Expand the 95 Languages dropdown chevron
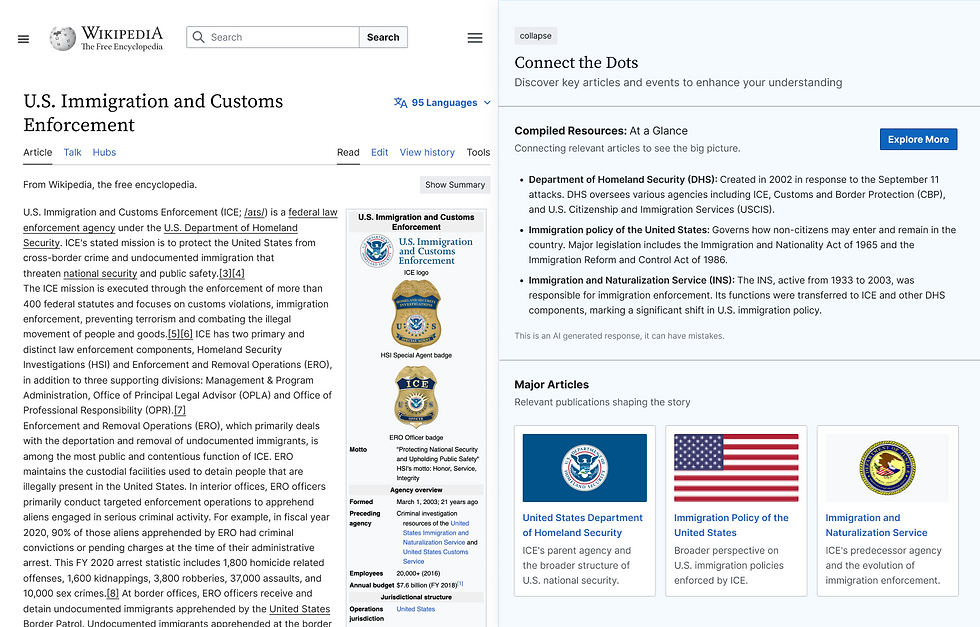The width and height of the screenshot is (980, 627). 487,103
